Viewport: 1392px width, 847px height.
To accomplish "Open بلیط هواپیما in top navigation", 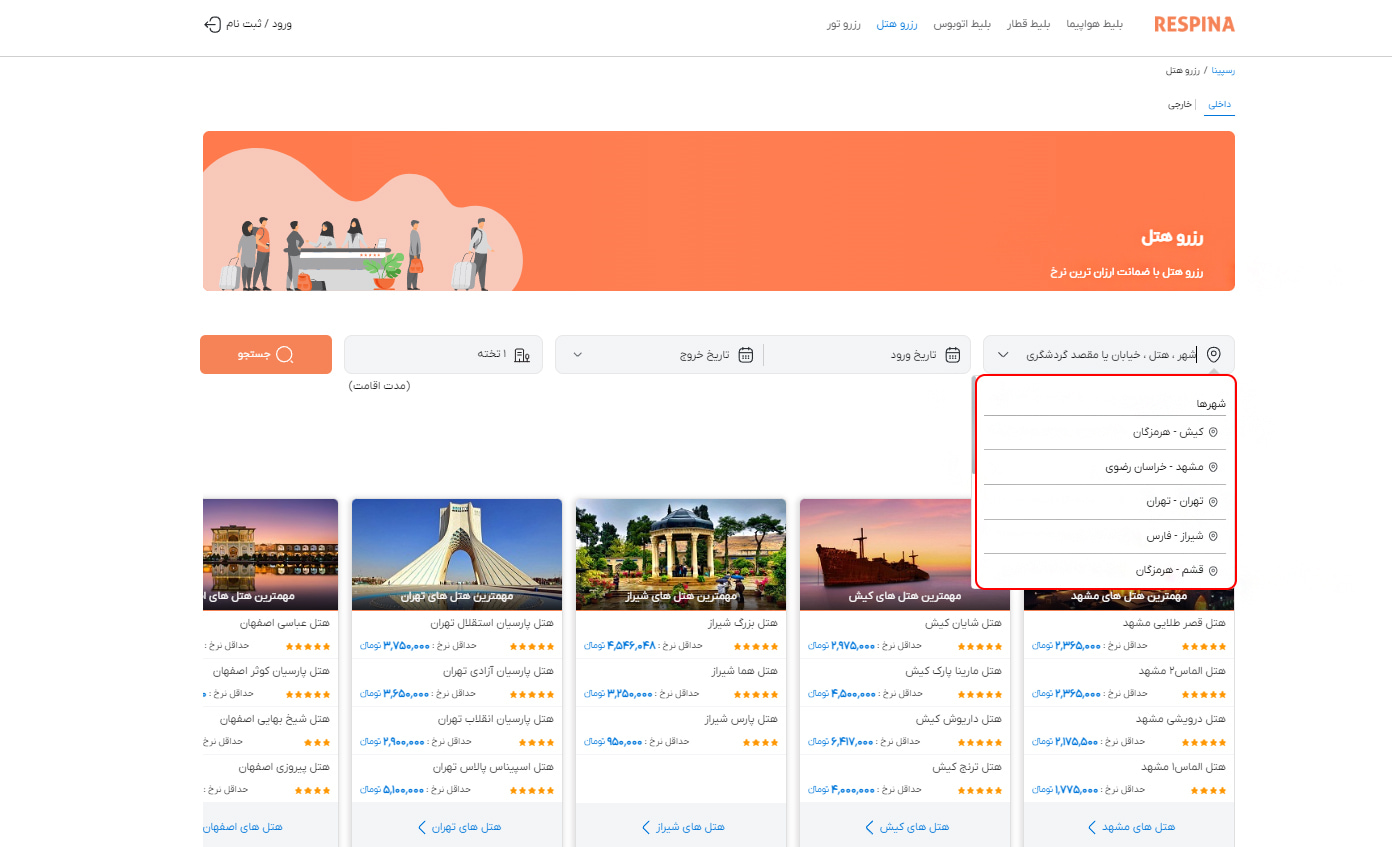I will 1095,24.
